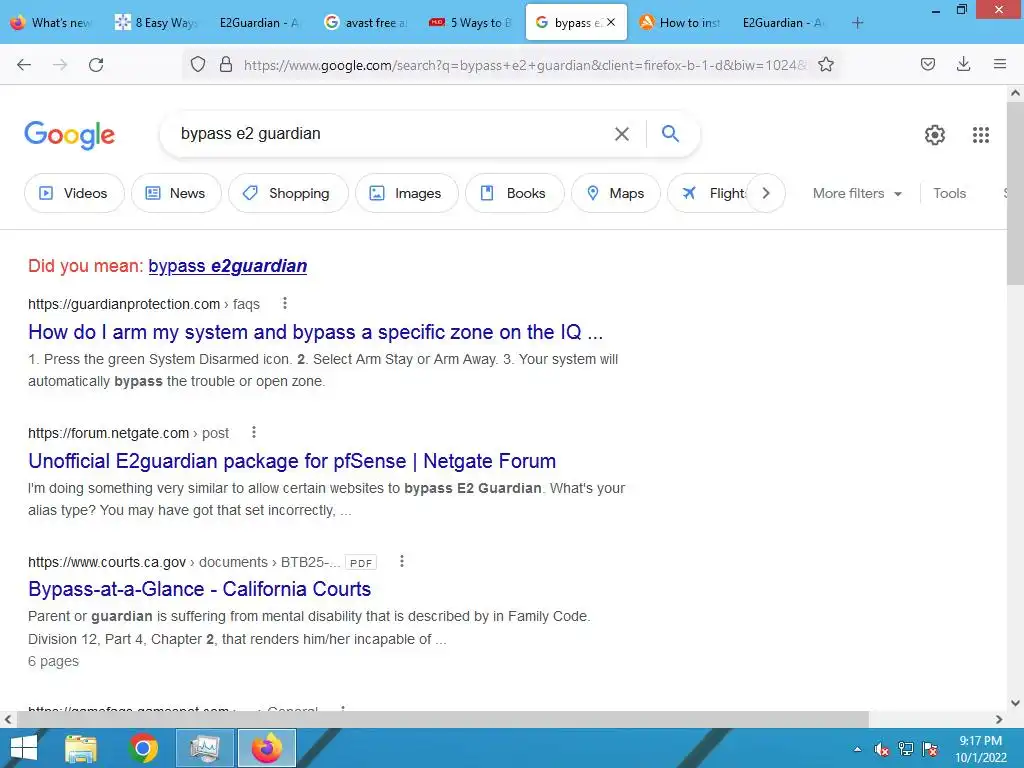
Task: Submit search with magnifier icon
Action: click(x=670, y=134)
